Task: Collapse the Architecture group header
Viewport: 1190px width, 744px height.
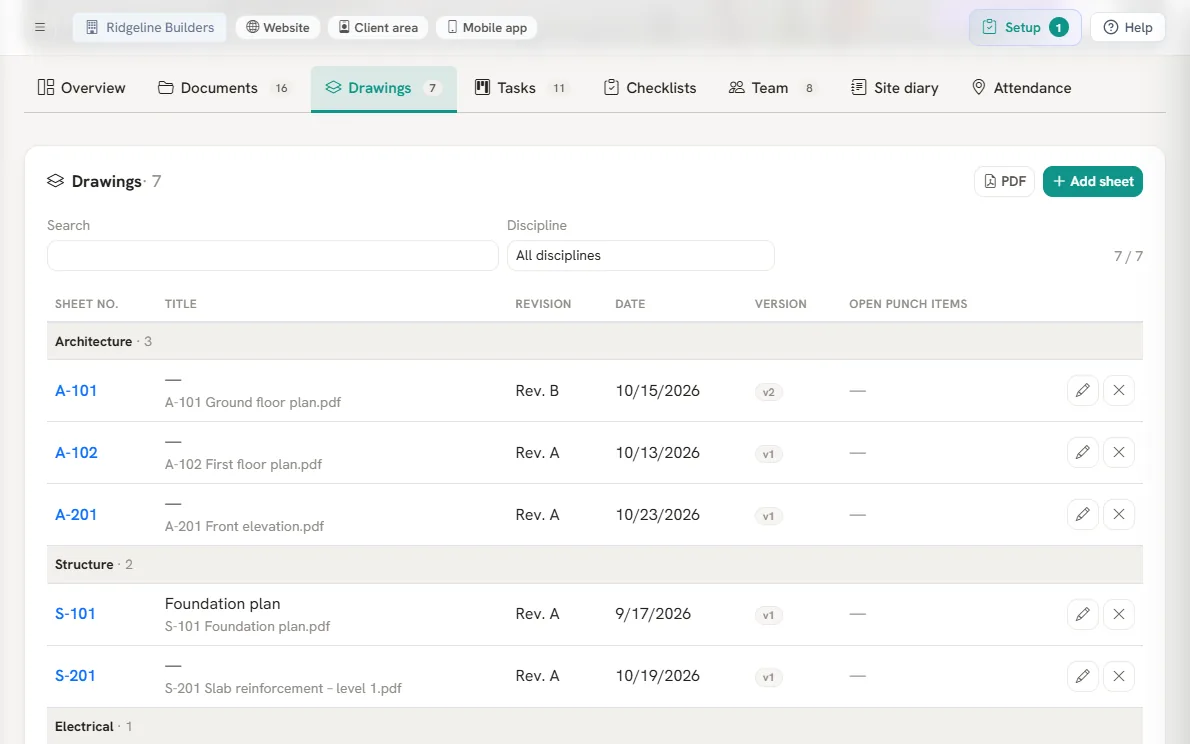Action: (x=595, y=342)
